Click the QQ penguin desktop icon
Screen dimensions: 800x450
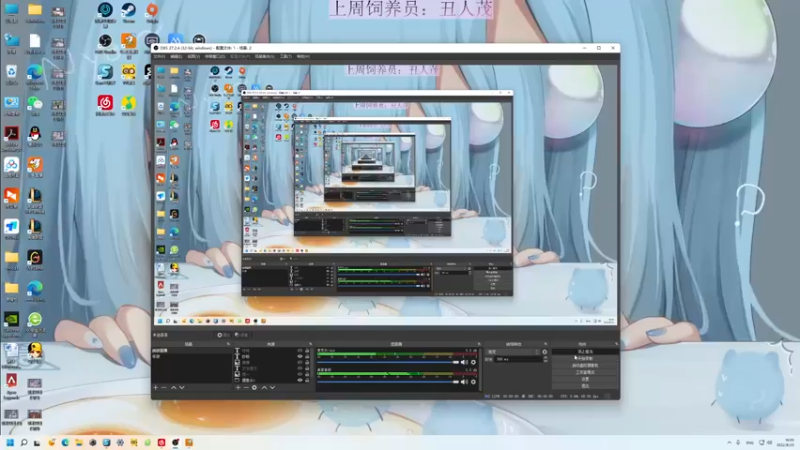click(35, 136)
